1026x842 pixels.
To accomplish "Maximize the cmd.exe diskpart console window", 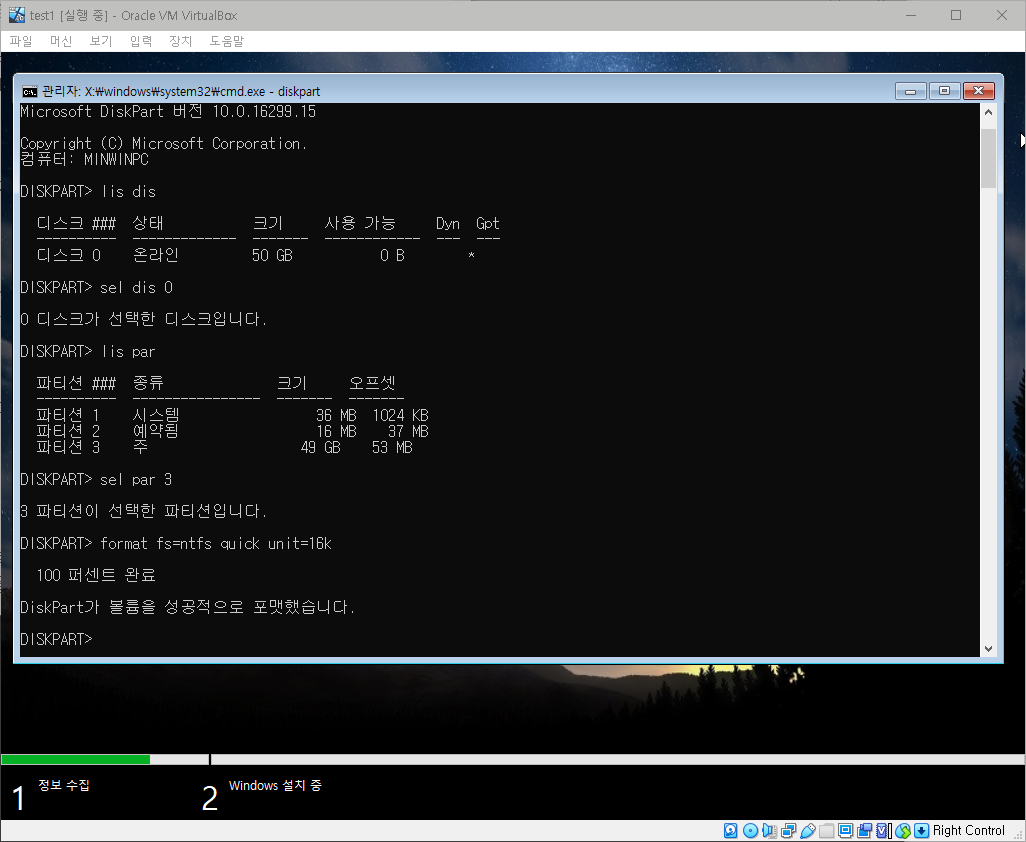I will (944, 91).
